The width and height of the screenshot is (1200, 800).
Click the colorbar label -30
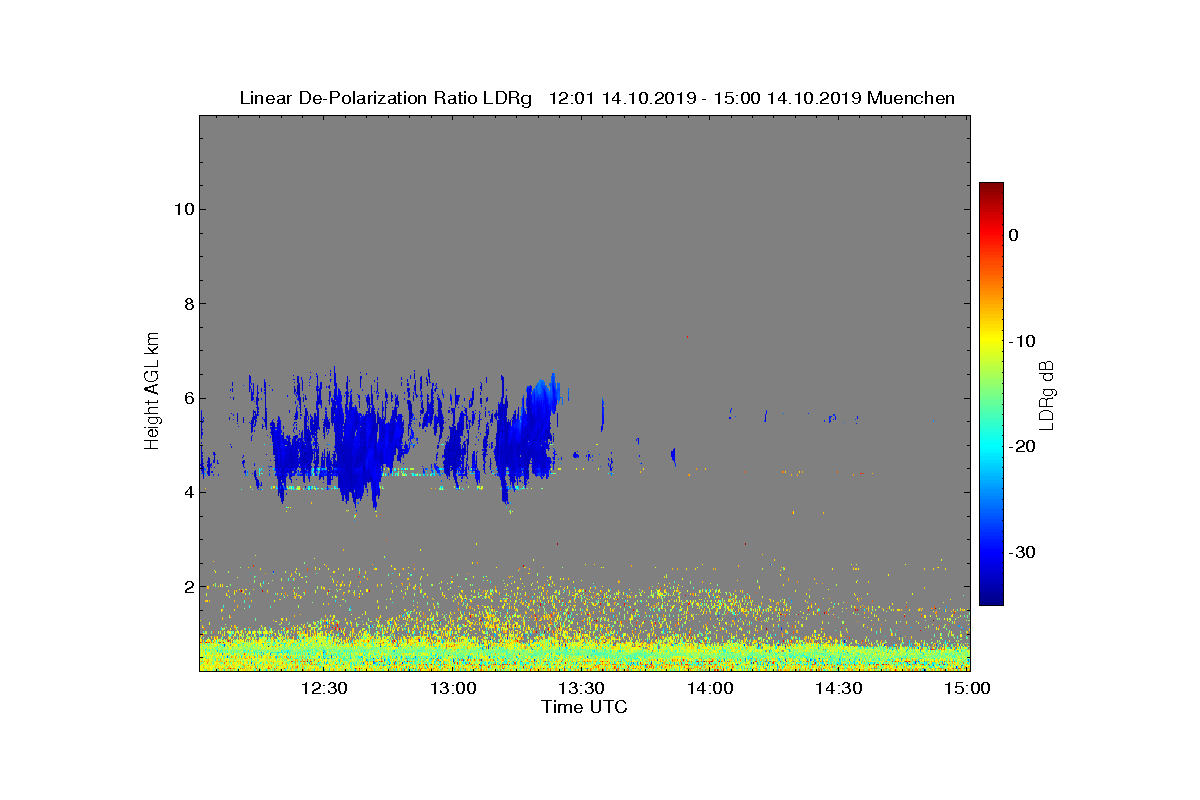[x=1020, y=552]
